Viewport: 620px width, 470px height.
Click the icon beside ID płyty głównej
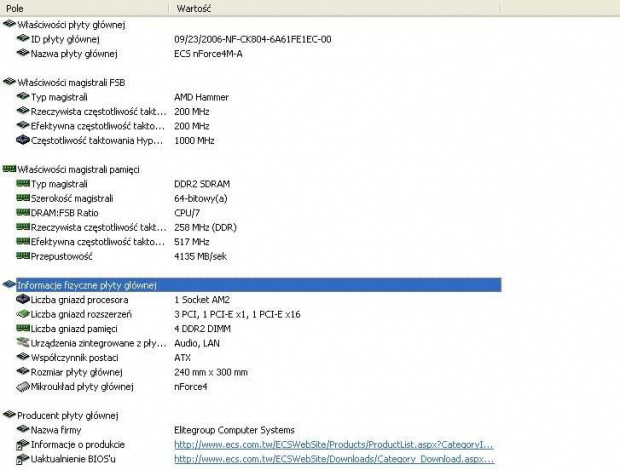pyautogui.click(x=23, y=39)
